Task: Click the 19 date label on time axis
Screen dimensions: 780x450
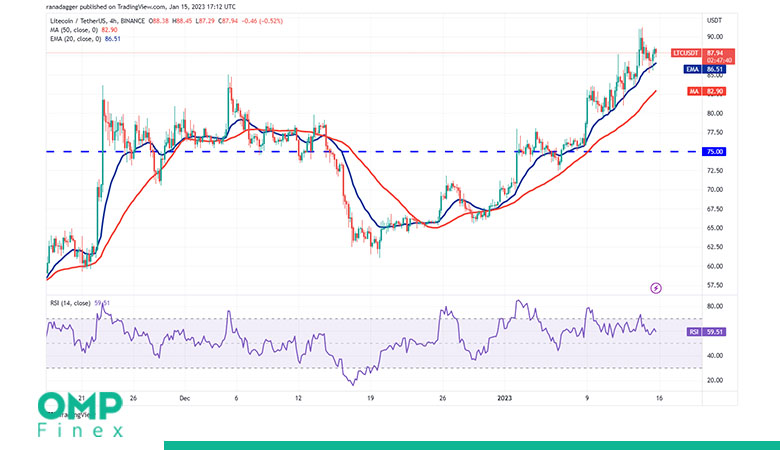Action: coord(370,398)
